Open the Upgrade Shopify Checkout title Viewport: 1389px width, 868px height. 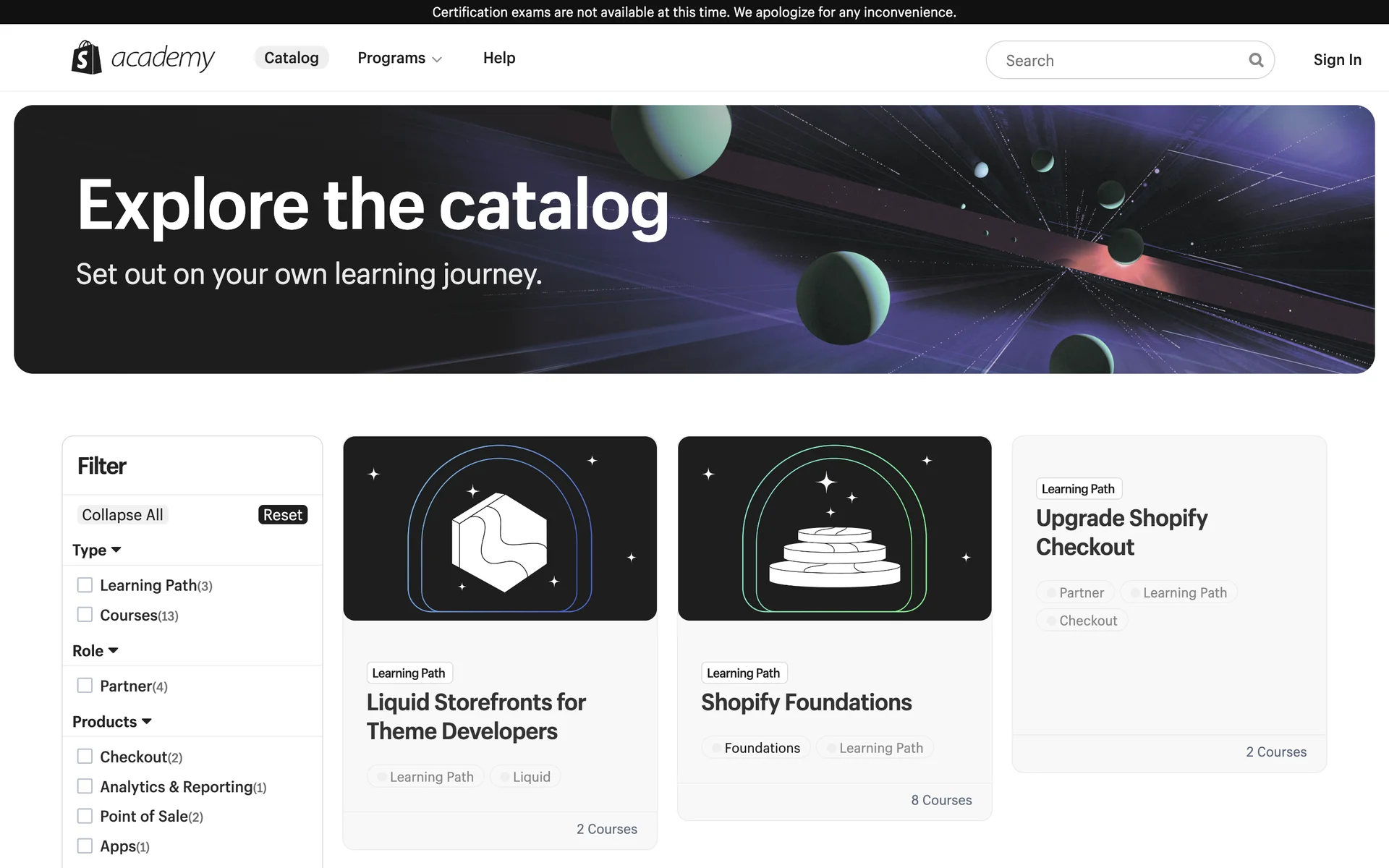1121,532
